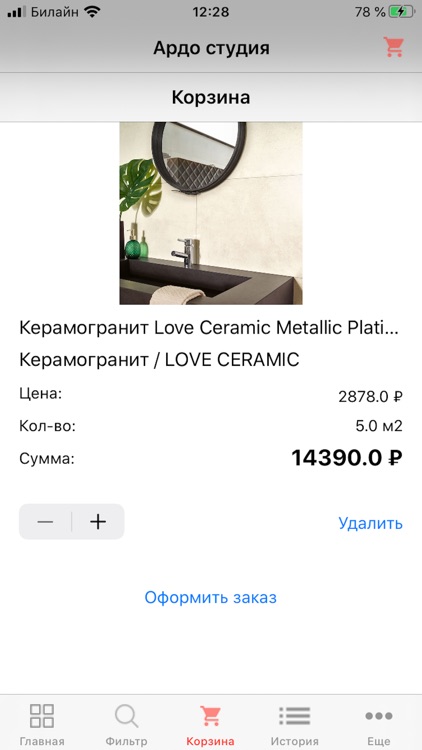
Task: Open the bathroom tile product photo
Action: pyautogui.click(x=211, y=213)
